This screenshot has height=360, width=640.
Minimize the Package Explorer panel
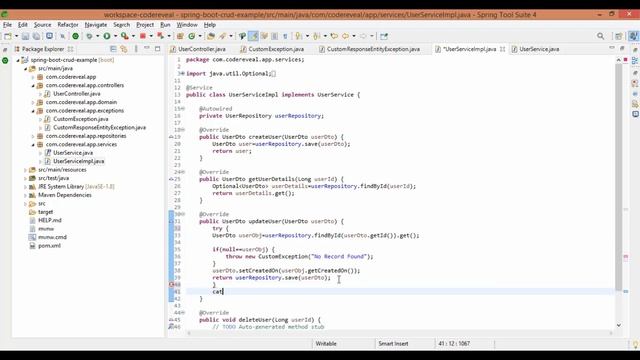tap(147, 49)
